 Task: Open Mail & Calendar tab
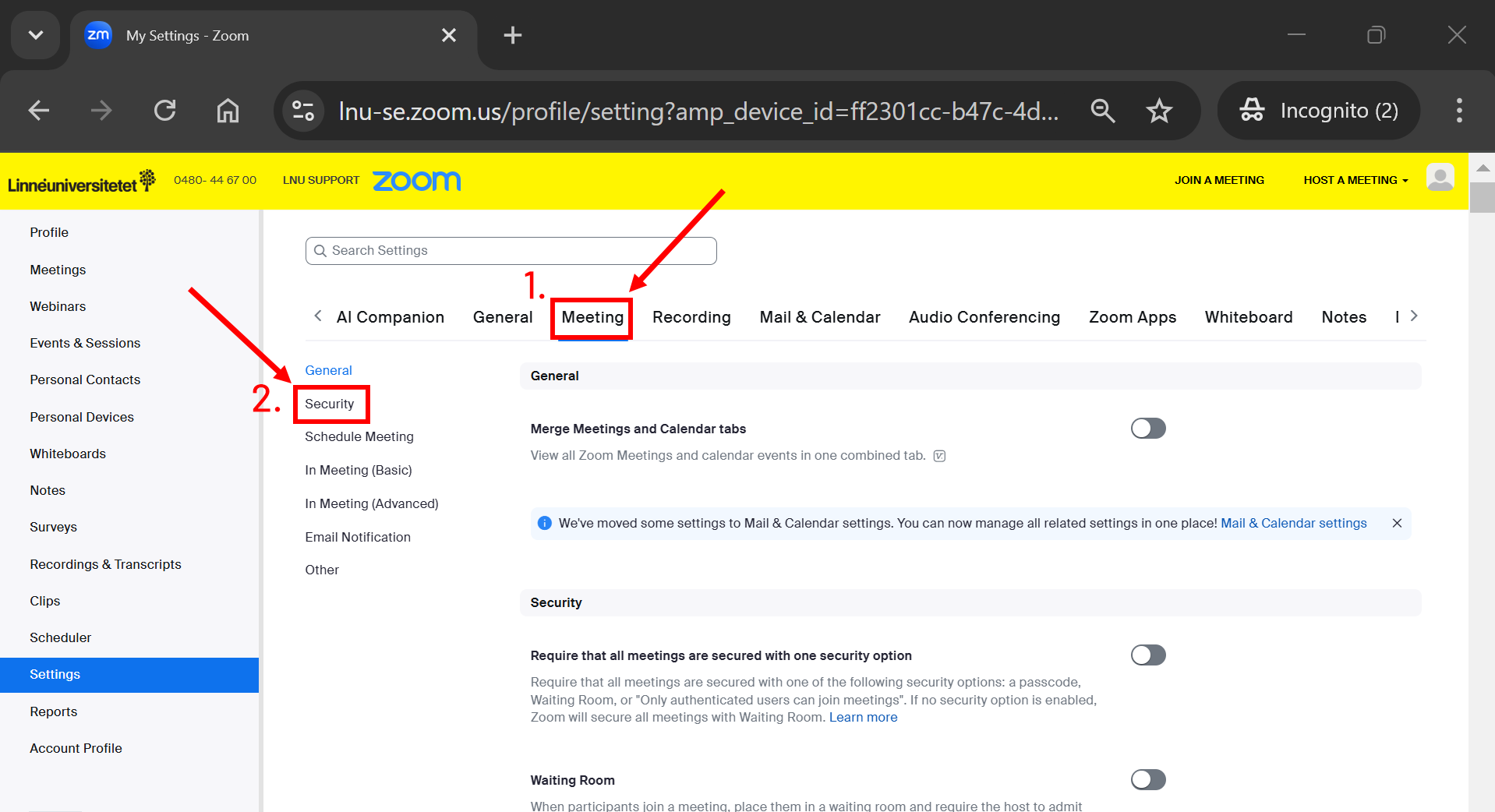(820, 317)
